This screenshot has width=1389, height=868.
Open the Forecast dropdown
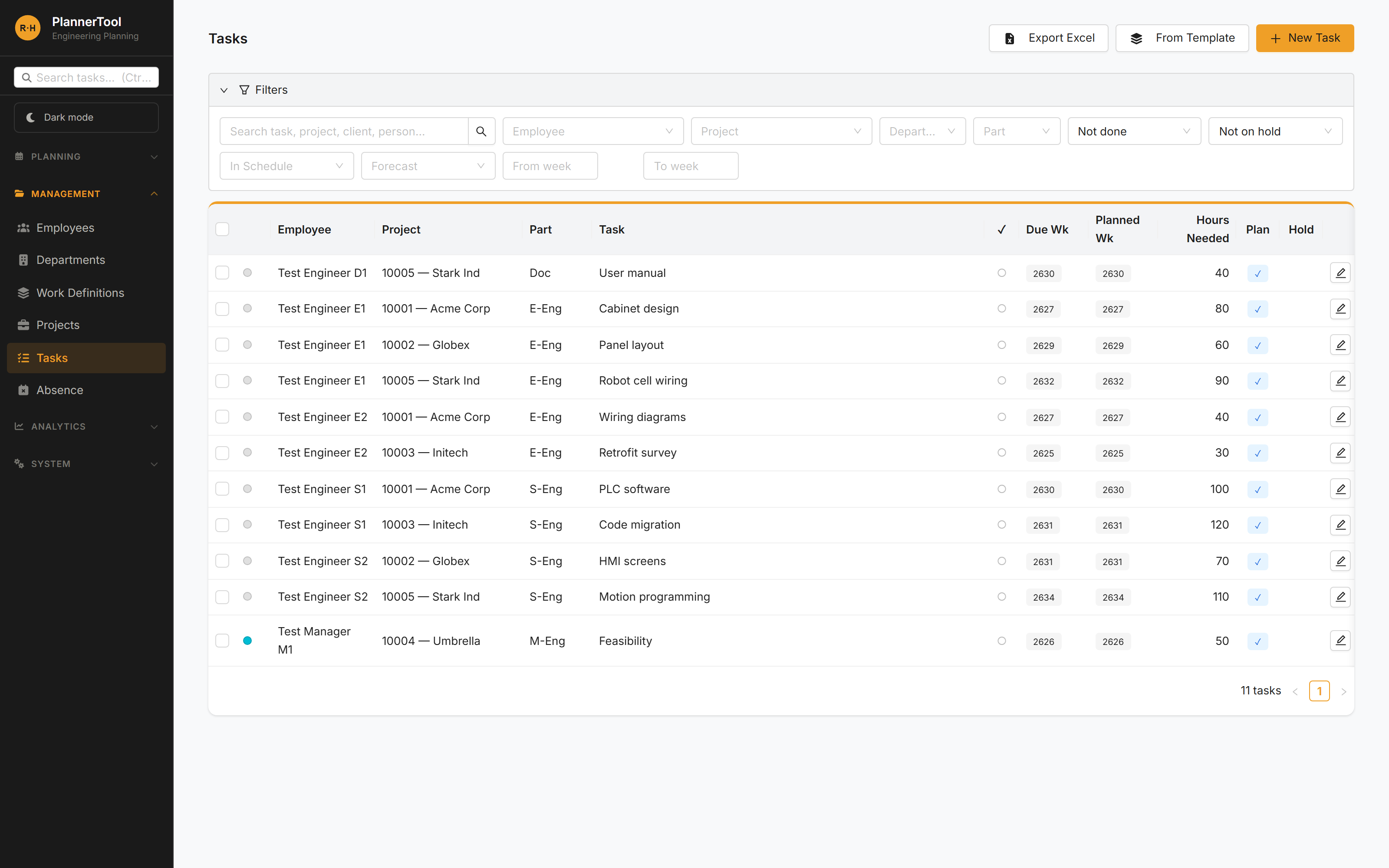click(428, 166)
